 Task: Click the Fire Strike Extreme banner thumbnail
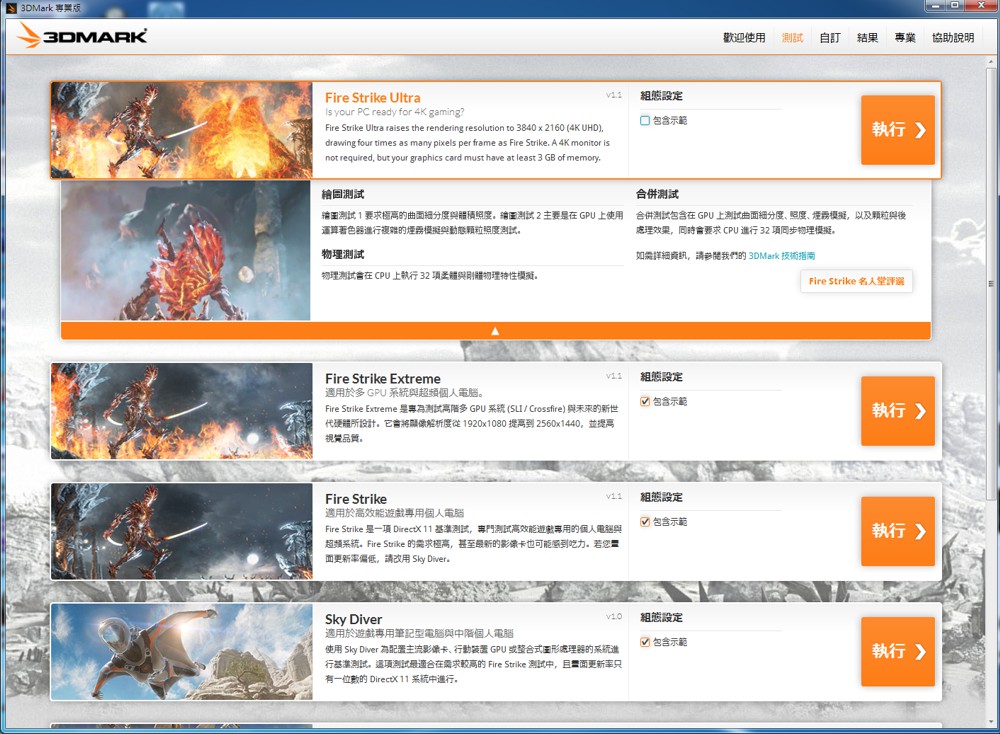[x=182, y=411]
